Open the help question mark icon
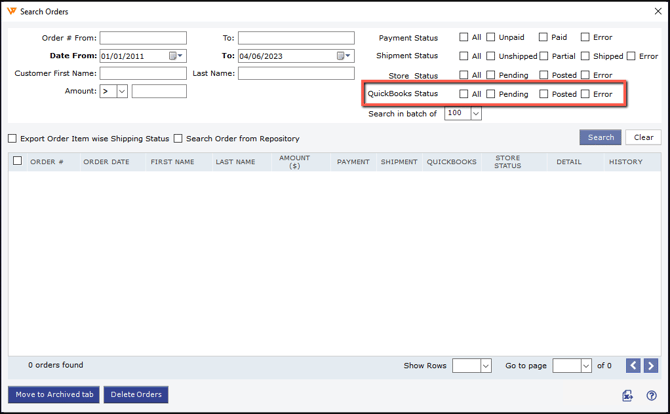 (x=651, y=395)
